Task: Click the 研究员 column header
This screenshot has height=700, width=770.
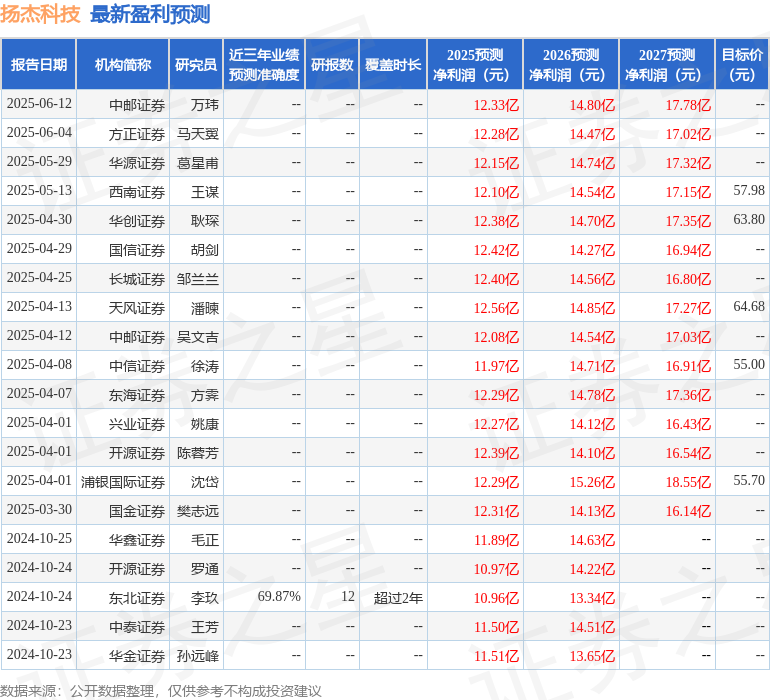Action: point(195,65)
